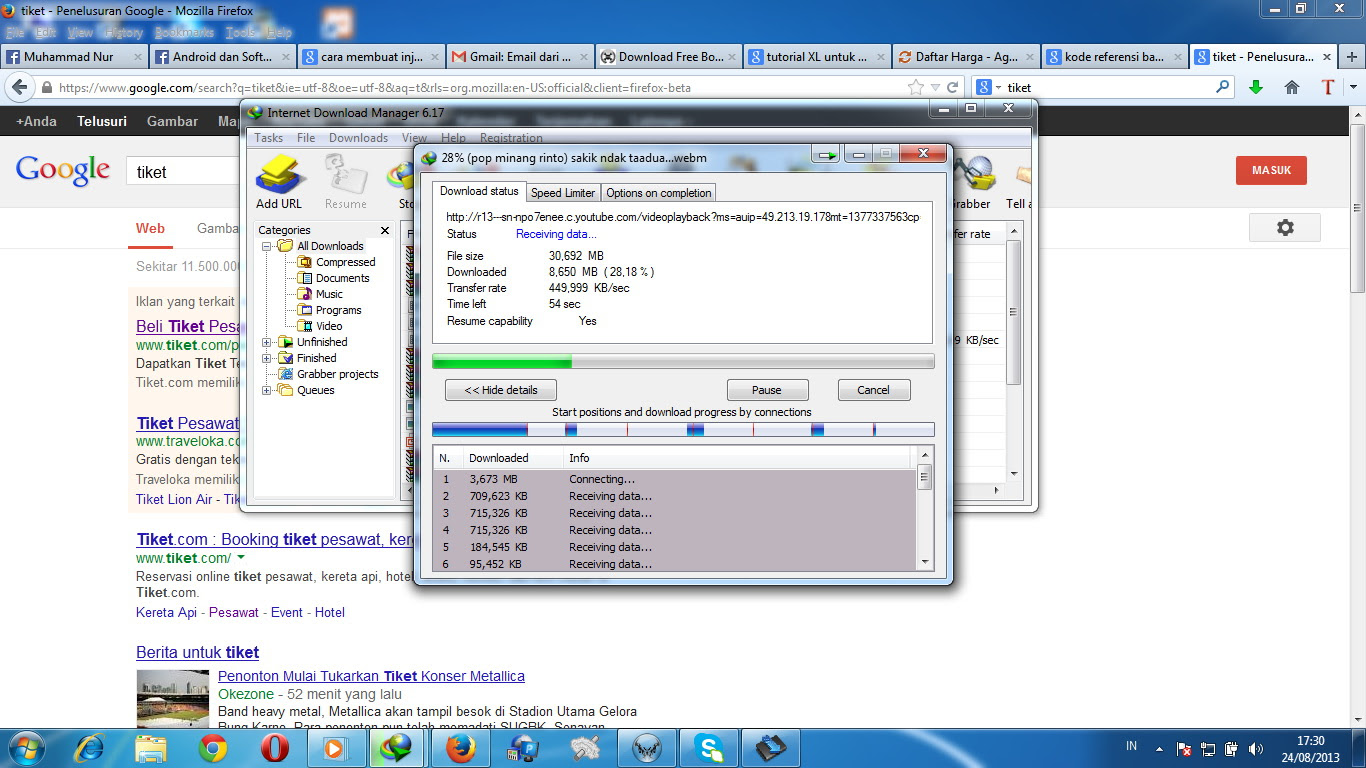Image resolution: width=1366 pixels, height=768 pixels.
Task: Click the red MASUK sign-in button
Action: (x=1271, y=170)
